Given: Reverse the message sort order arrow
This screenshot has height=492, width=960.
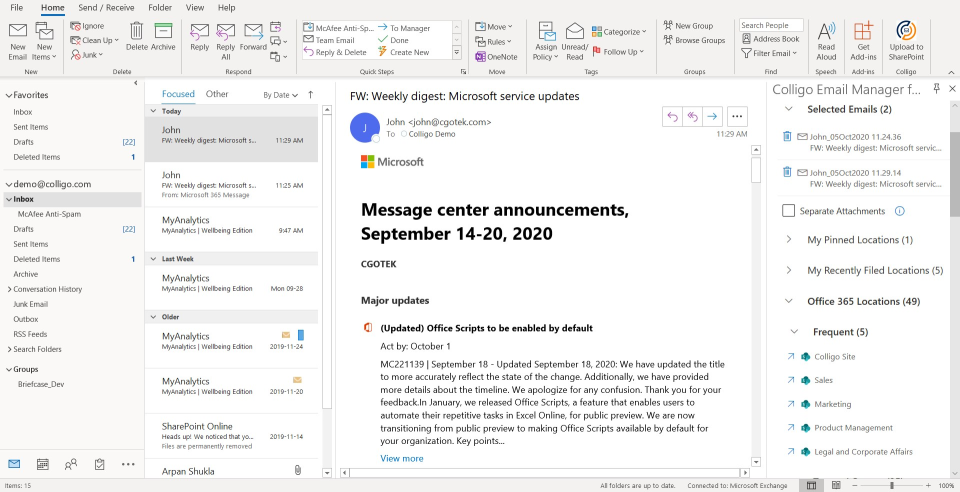Looking at the screenshot, I should coord(310,94).
